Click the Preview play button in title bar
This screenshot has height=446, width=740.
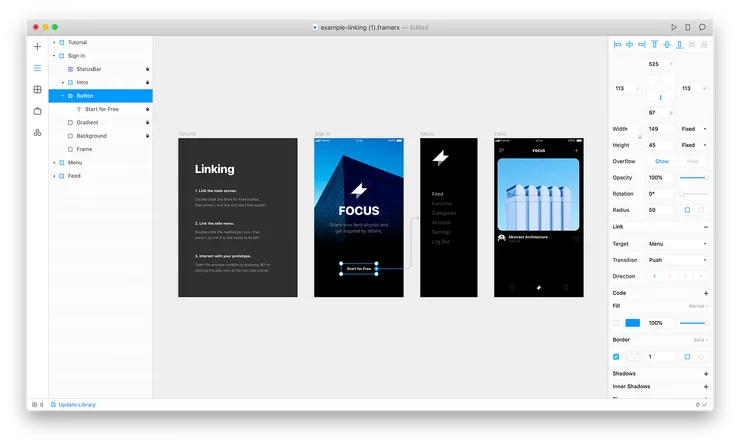pos(673,27)
